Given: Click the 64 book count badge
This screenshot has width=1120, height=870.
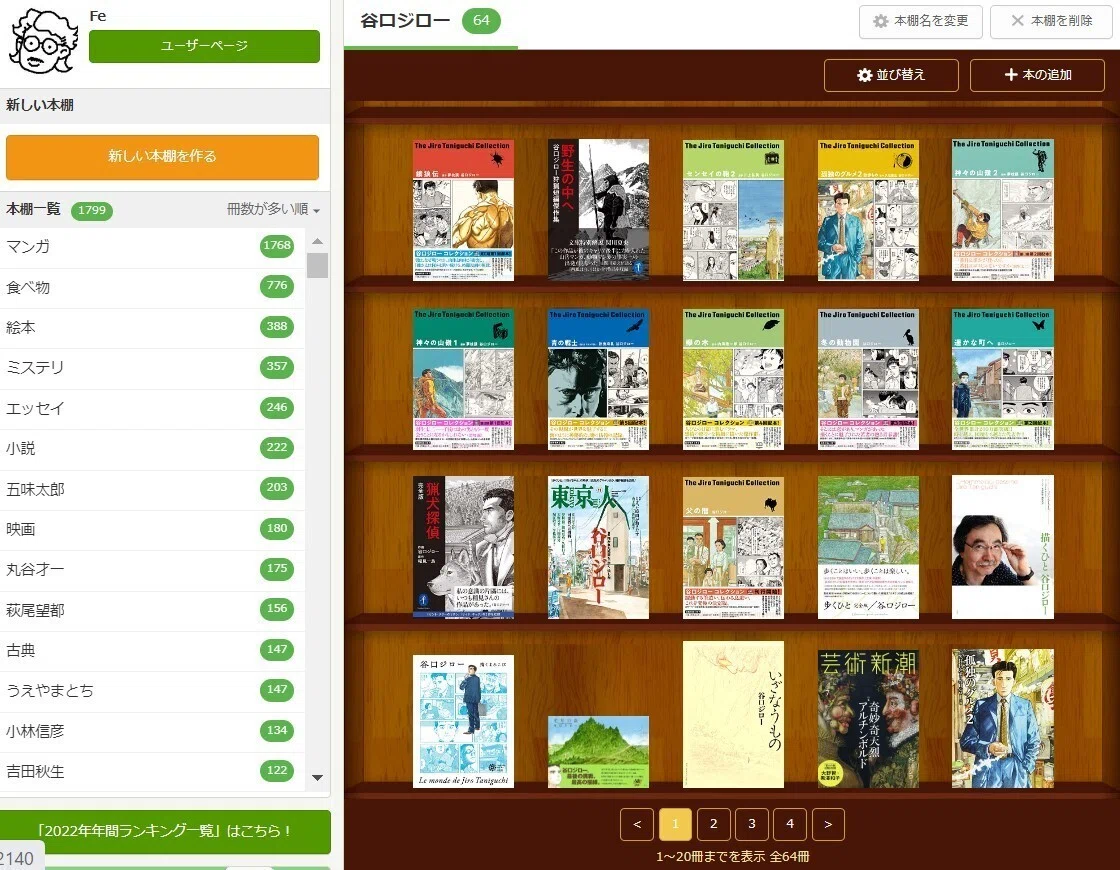Looking at the screenshot, I should click(481, 21).
